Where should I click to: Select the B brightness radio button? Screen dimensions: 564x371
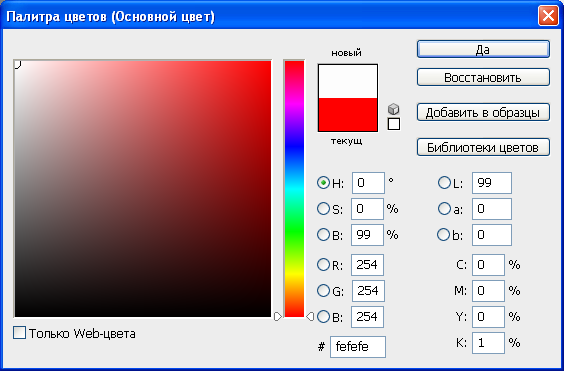(x=323, y=235)
